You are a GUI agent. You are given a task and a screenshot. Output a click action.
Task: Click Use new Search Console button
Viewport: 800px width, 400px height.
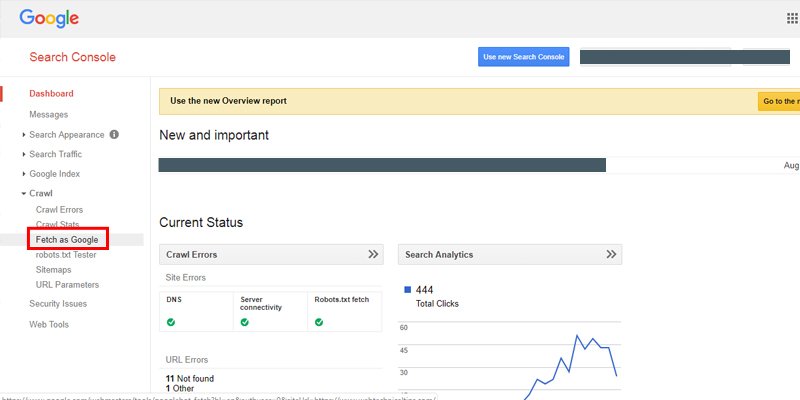point(523,57)
